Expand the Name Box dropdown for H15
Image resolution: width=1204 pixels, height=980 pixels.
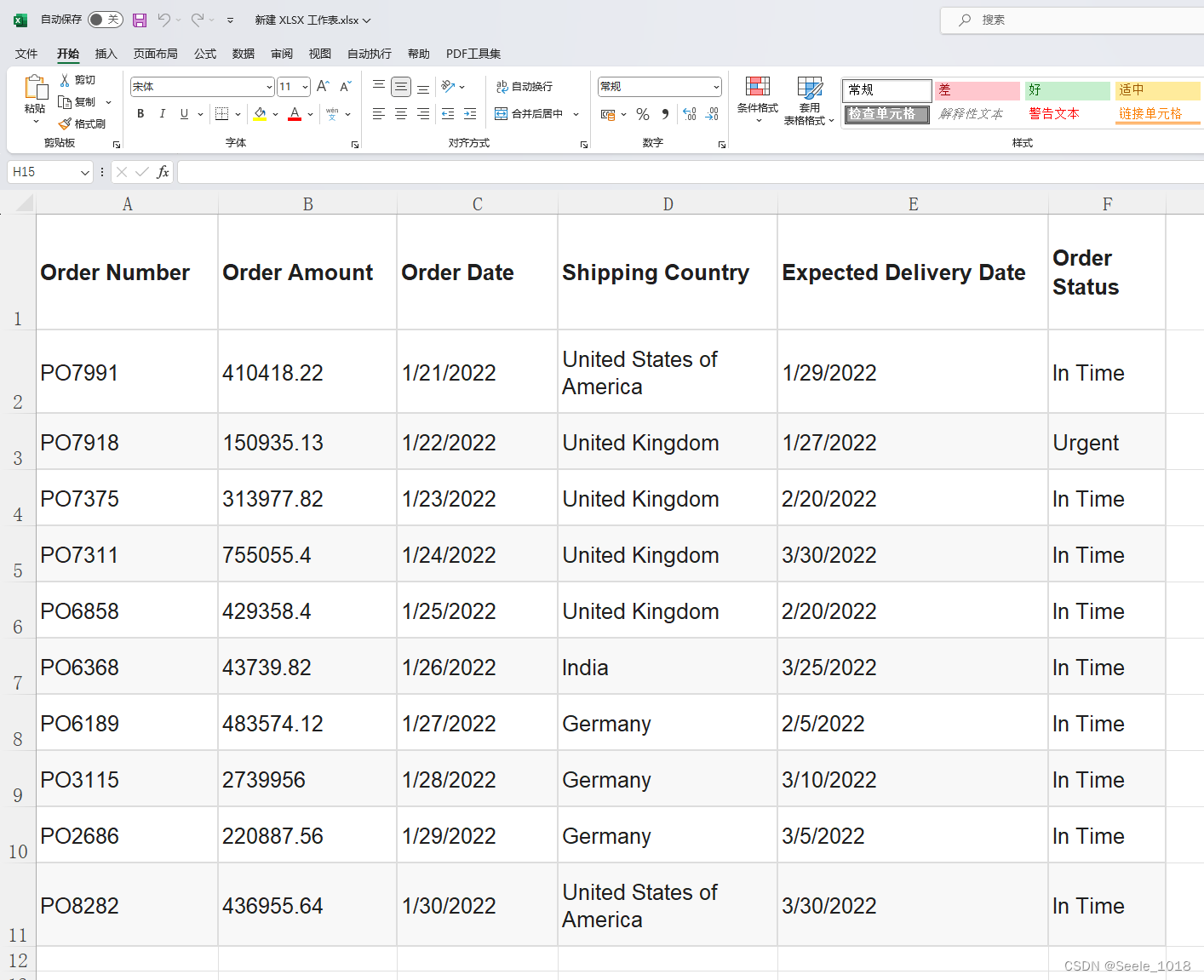tap(84, 172)
